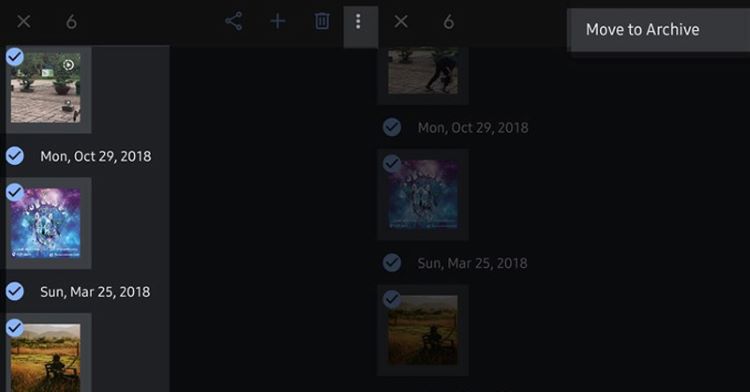Toggle dimmed Mon, Oct 29, 2018 checkbox on right
The image size is (750, 392).
[x=392, y=127]
